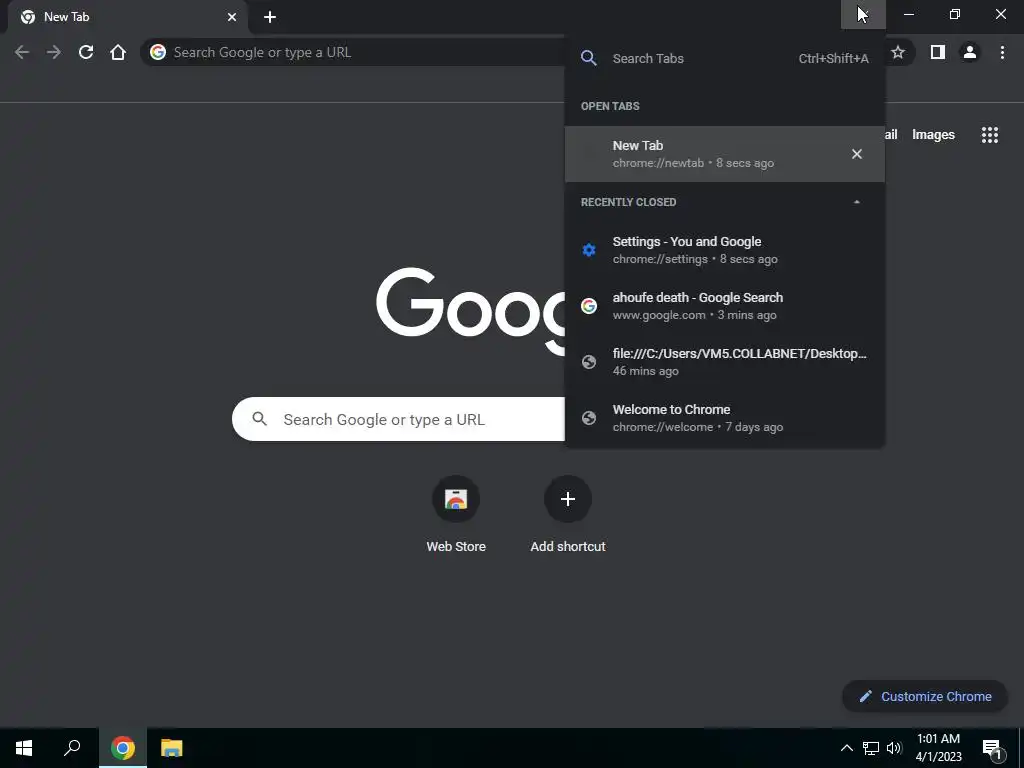1024x768 pixels.
Task: Close the New Tab browser tab
Action: pos(232,17)
